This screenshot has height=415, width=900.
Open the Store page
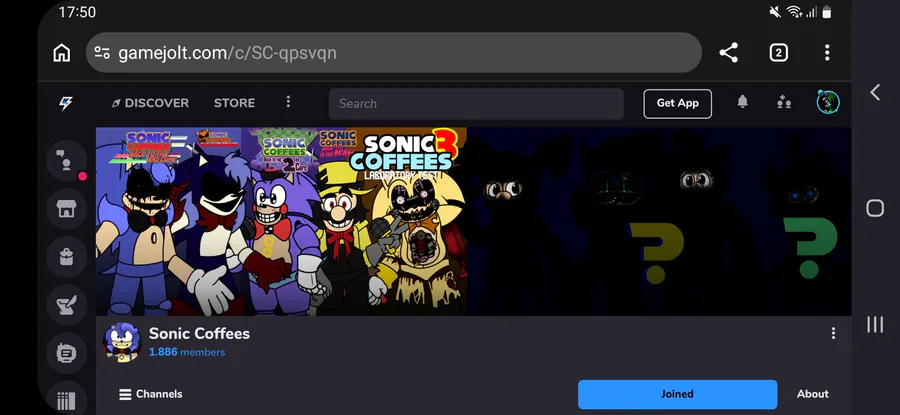click(x=234, y=103)
